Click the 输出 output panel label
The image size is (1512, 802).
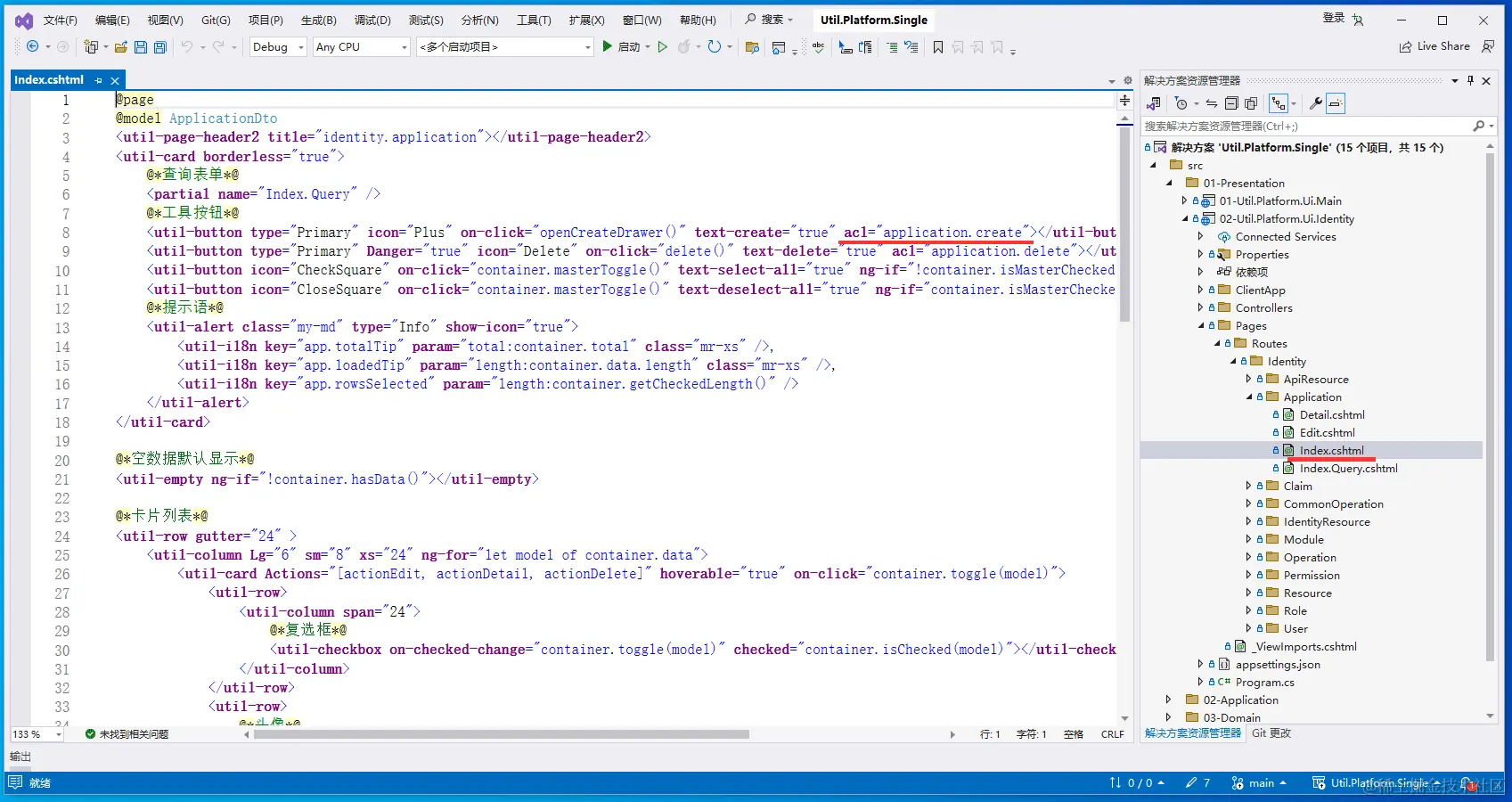click(x=20, y=757)
